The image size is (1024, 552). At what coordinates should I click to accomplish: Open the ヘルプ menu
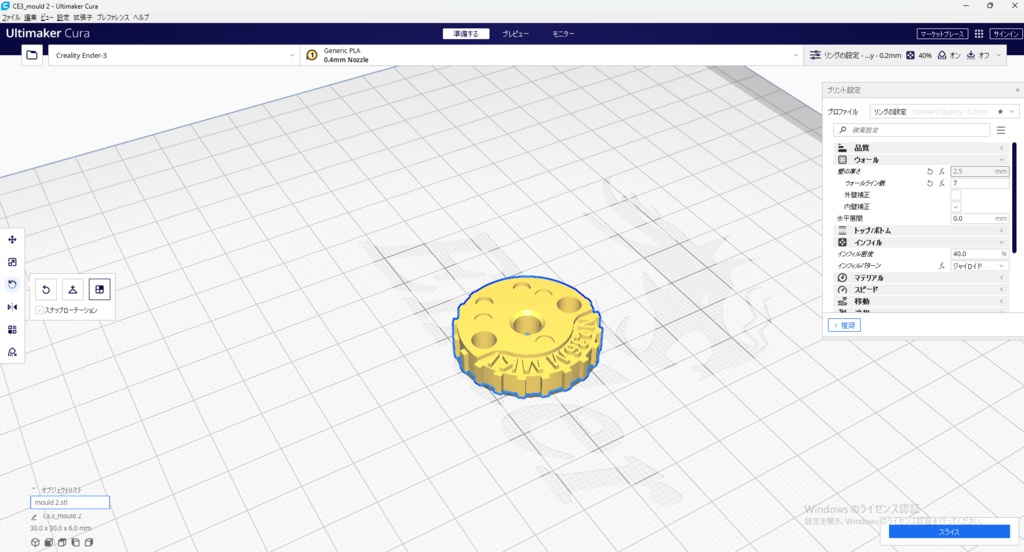[141, 18]
